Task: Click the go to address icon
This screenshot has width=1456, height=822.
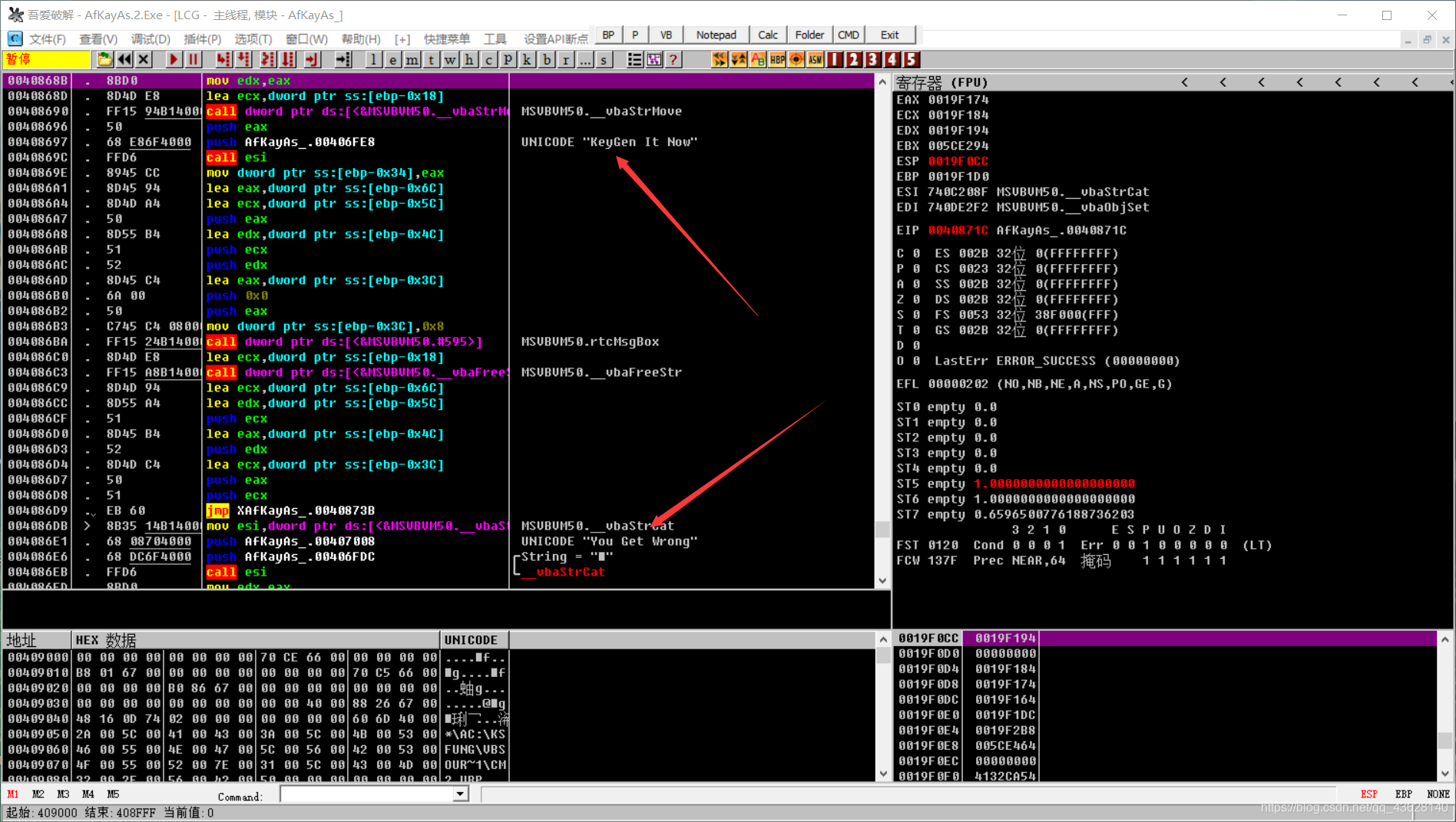Action: click(x=342, y=60)
